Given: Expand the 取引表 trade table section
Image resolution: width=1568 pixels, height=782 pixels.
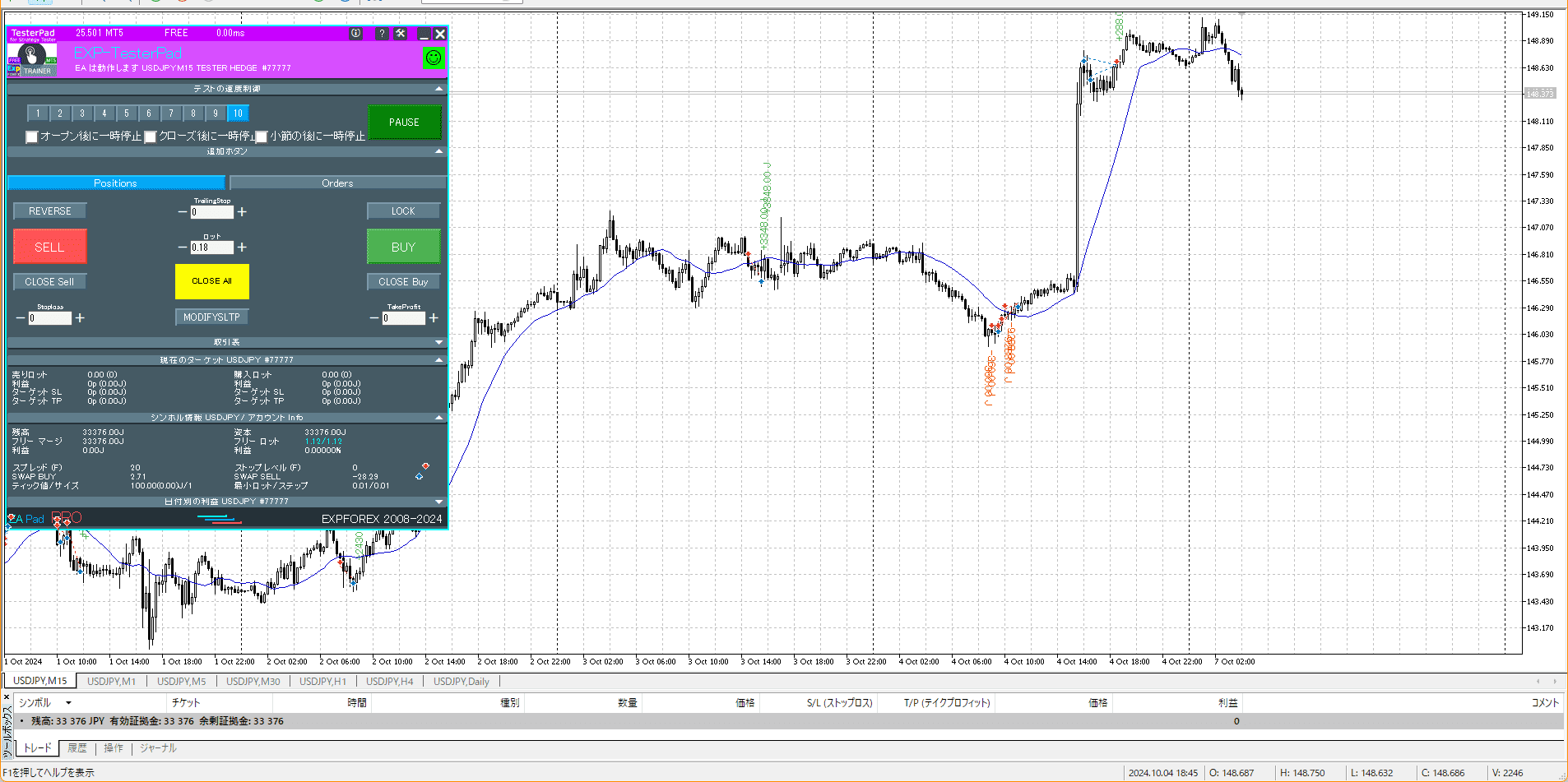Looking at the screenshot, I should (x=438, y=342).
